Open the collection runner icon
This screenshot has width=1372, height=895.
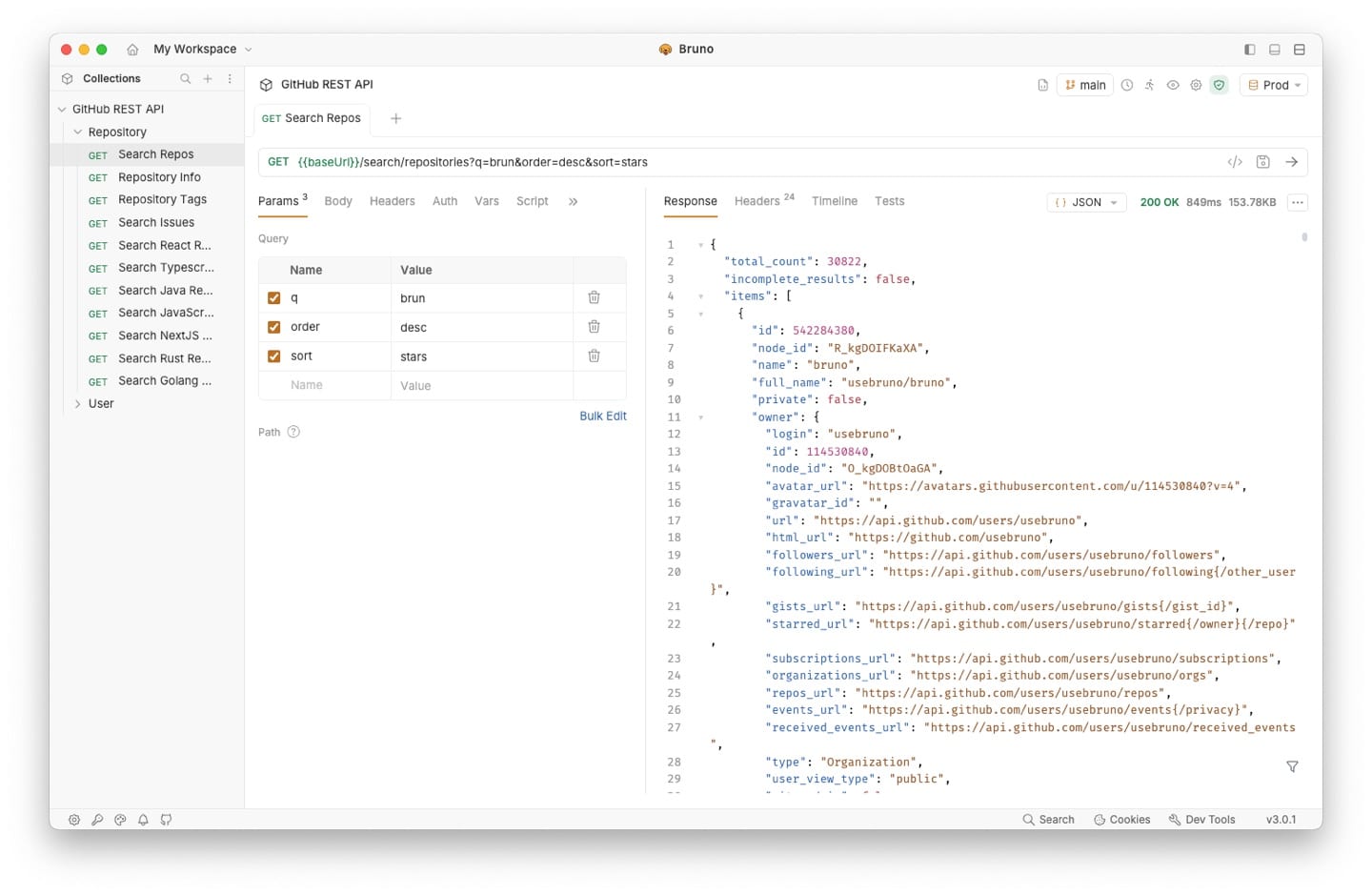point(1150,85)
